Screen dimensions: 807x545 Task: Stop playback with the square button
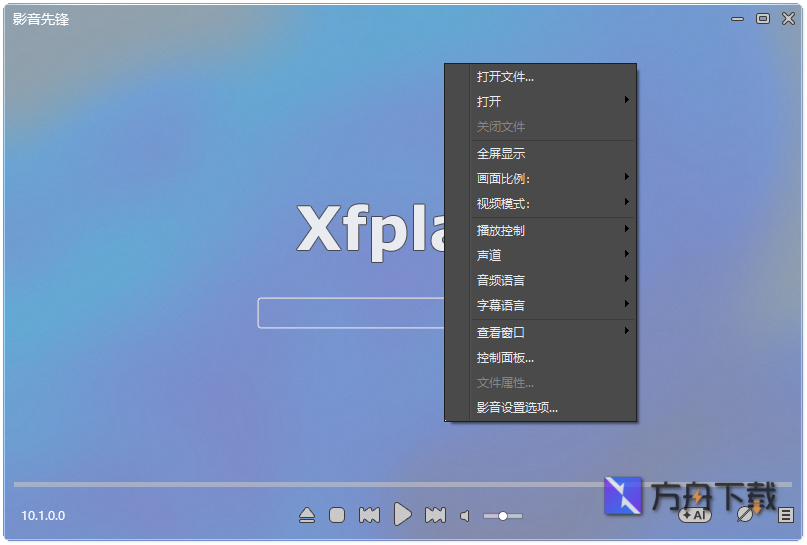point(337,515)
